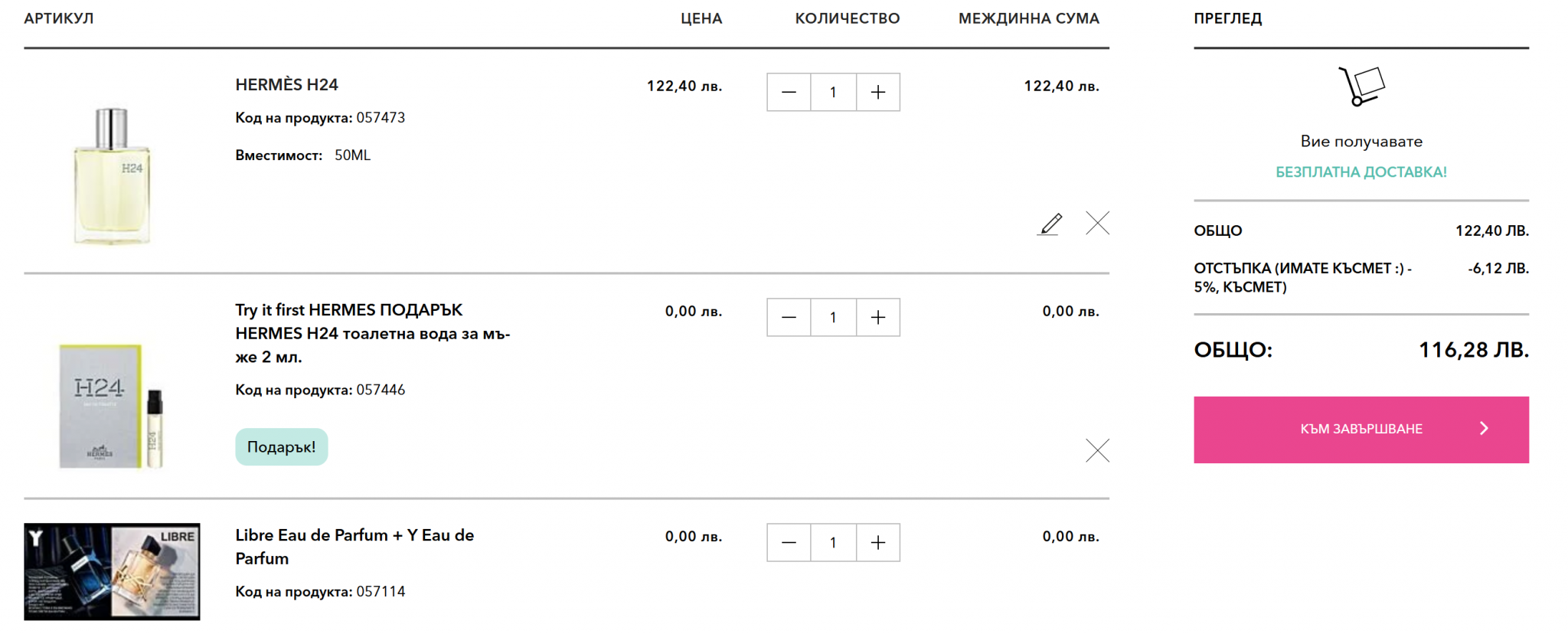Increase quantity of HERMÈS H24 50ML
Viewport: 1568px width, 634px height.
tap(878, 93)
